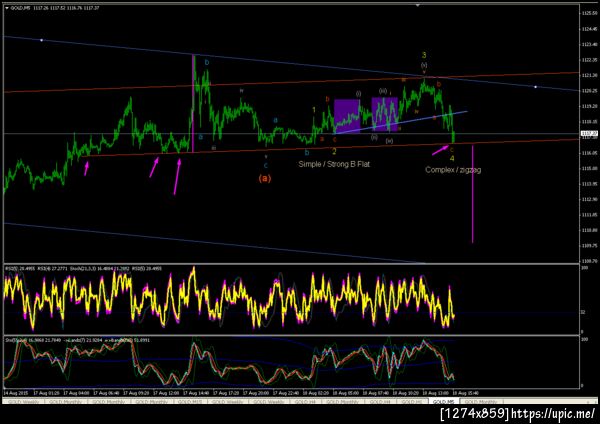600x424 pixels.
Task: Switch to the GOLD,M15 chart tab
Action: pyautogui.click(x=191, y=402)
